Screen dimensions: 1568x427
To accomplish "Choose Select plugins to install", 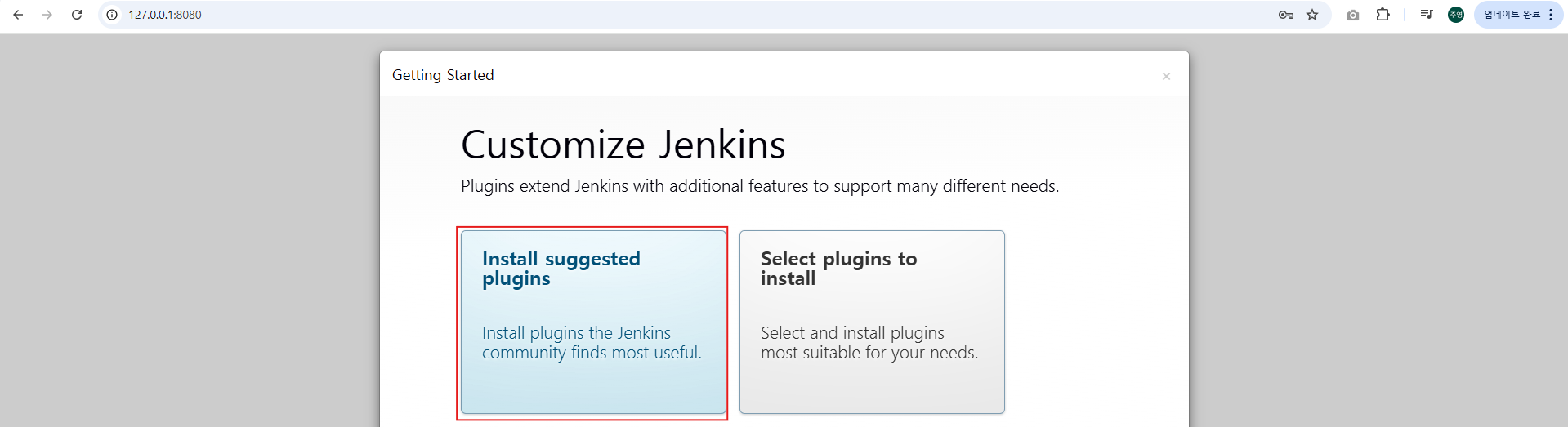I will [872, 322].
